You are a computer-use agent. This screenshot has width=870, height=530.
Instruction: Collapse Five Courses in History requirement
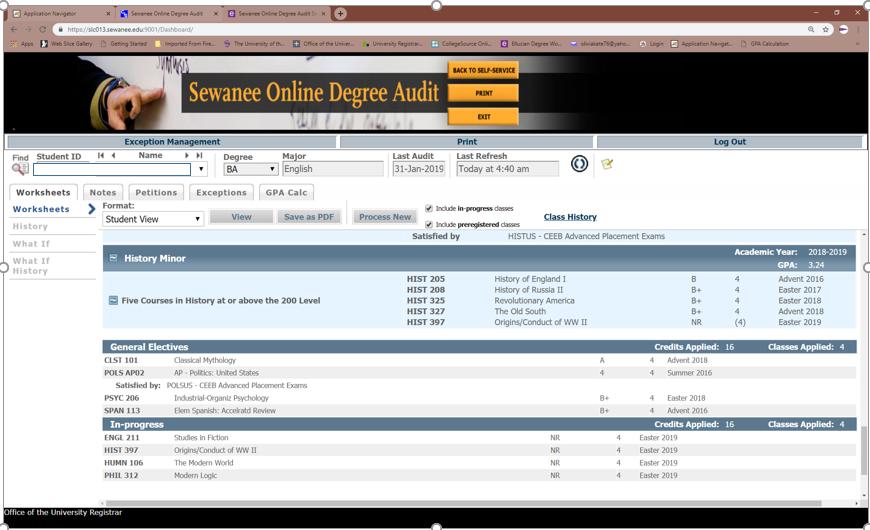[x=113, y=300]
